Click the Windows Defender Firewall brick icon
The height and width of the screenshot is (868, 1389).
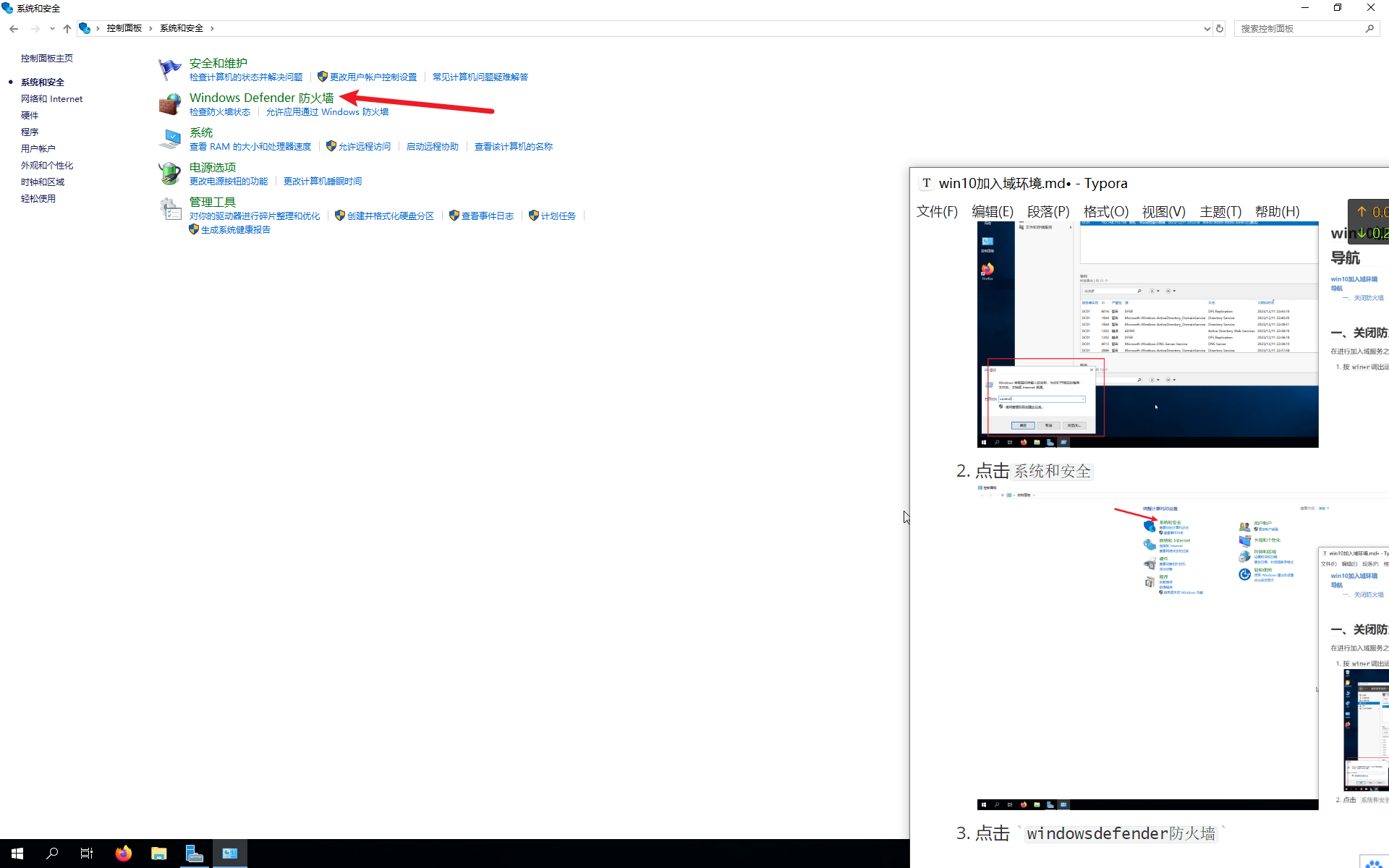pos(169,104)
